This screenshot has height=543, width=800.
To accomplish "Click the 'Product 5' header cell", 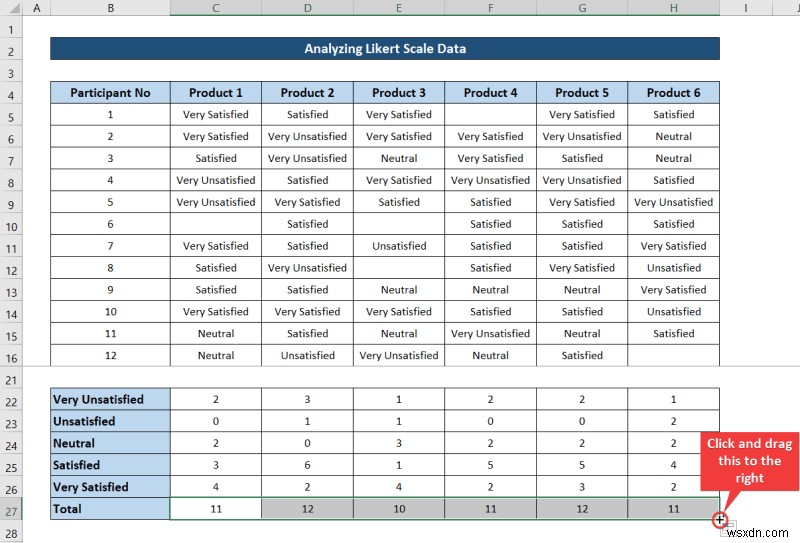I will point(582,93).
